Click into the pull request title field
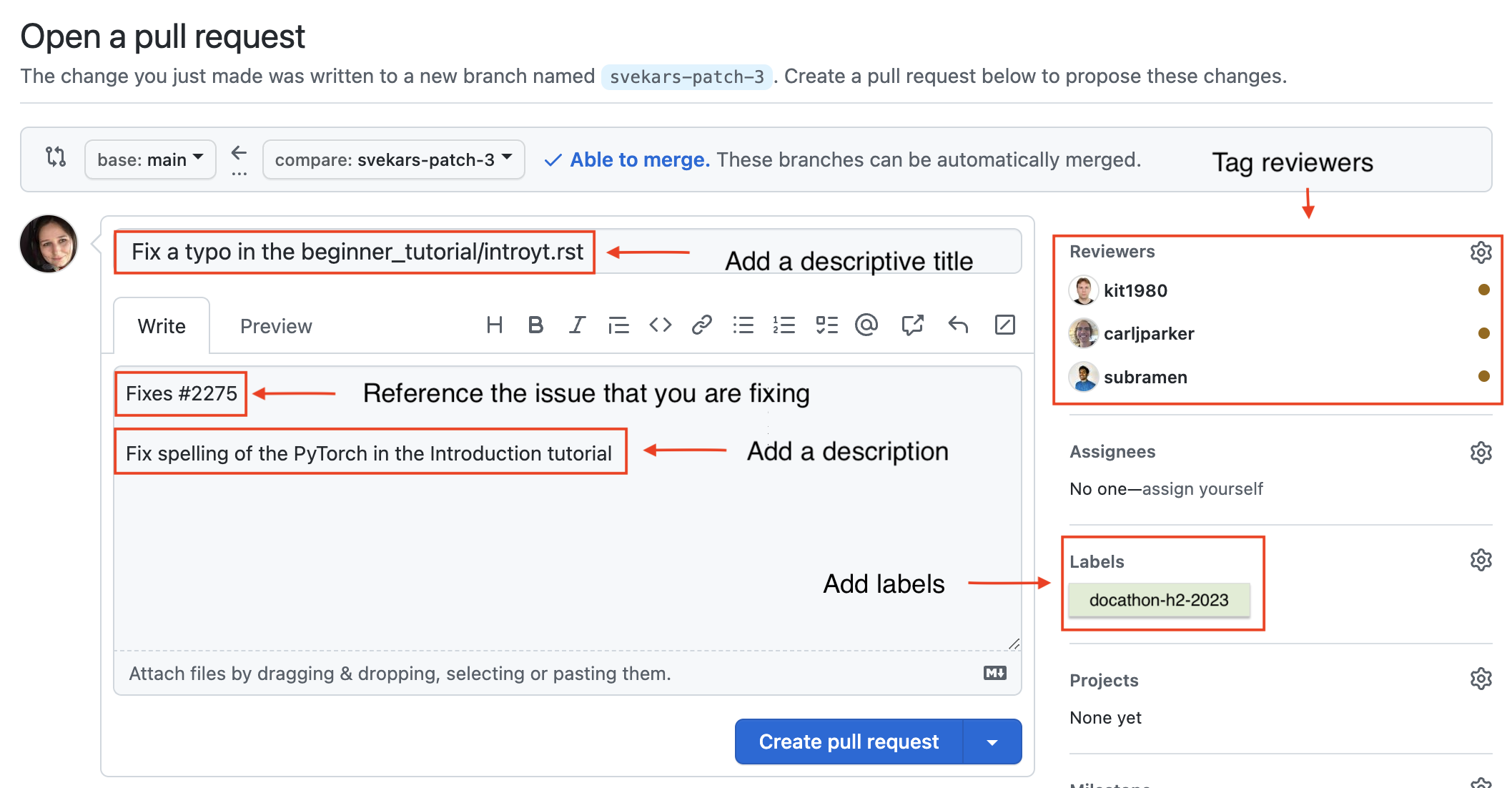 357,252
